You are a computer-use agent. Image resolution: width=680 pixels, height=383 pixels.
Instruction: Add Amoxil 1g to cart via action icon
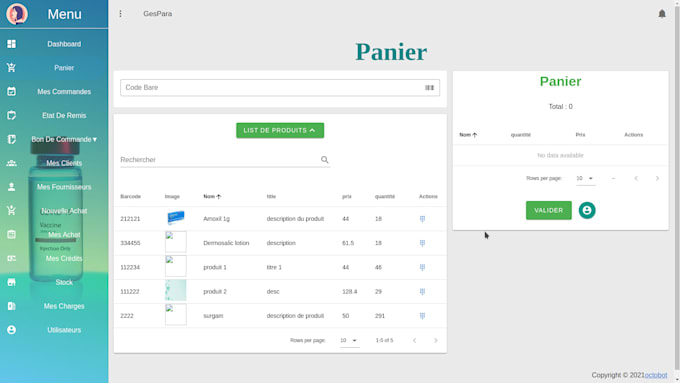(422, 219)
